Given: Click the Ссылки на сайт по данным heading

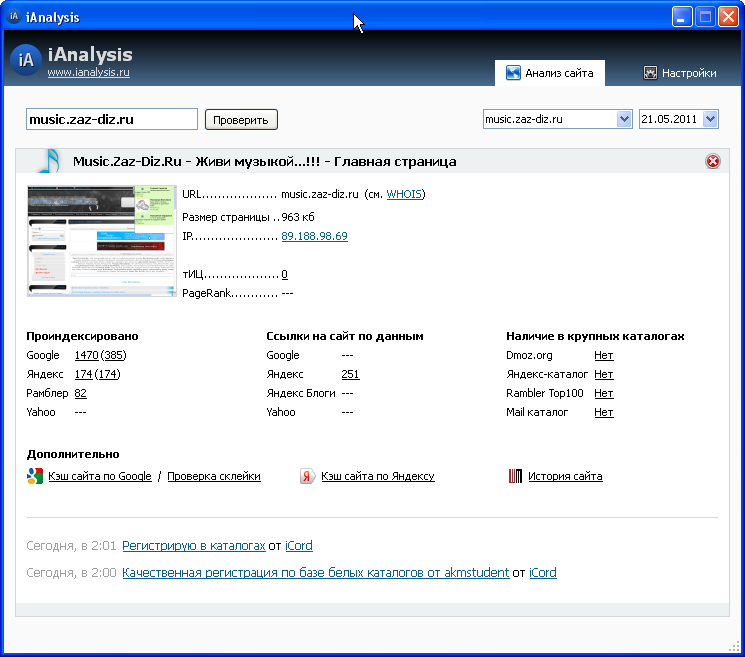Looking at the screenshot, I should [x=345, y=336].
